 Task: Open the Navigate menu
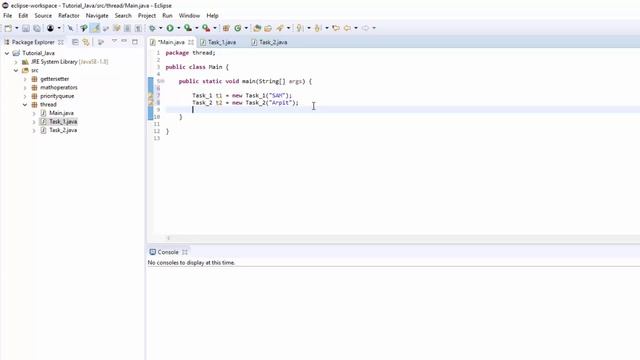(x=97, y=16)
